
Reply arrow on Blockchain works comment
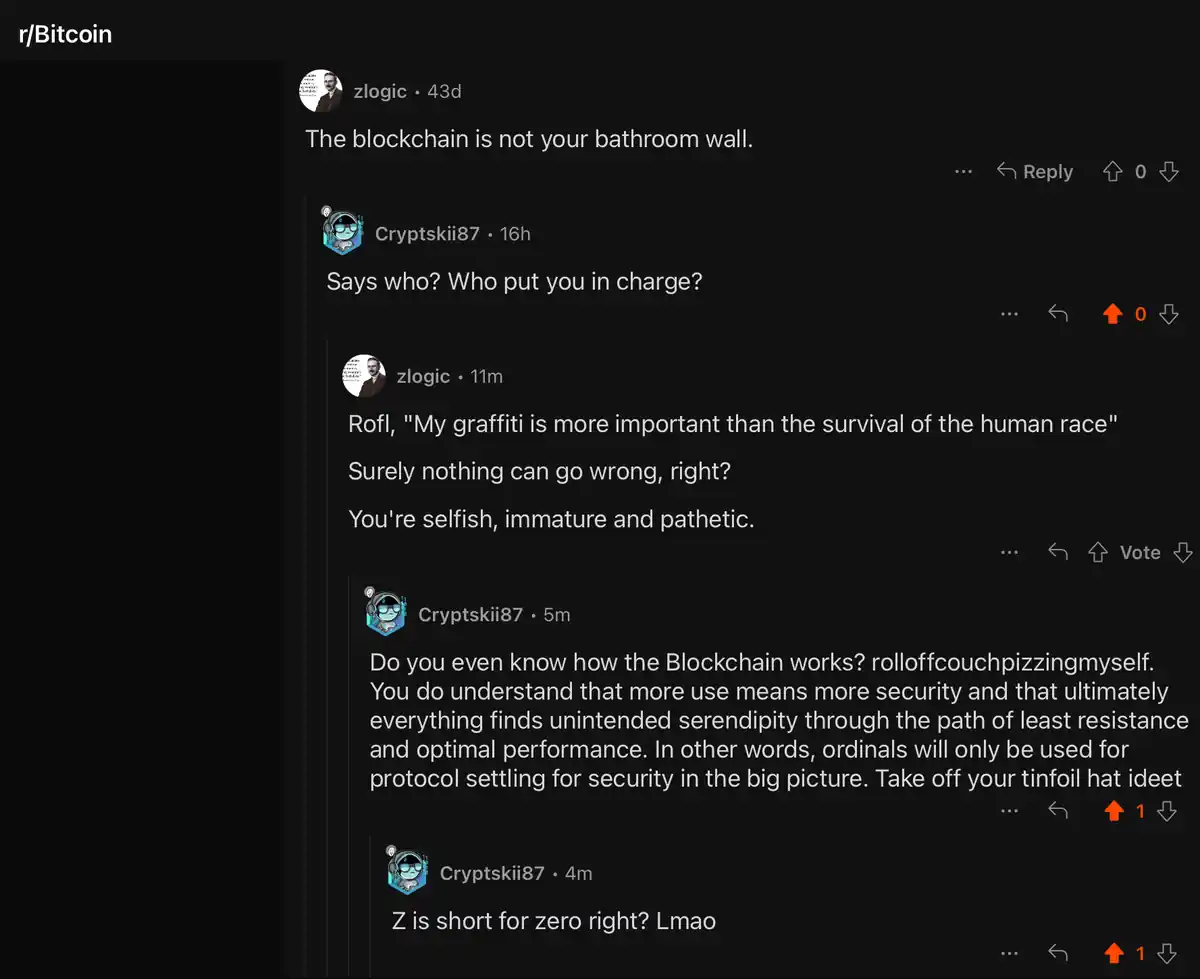1057,811
